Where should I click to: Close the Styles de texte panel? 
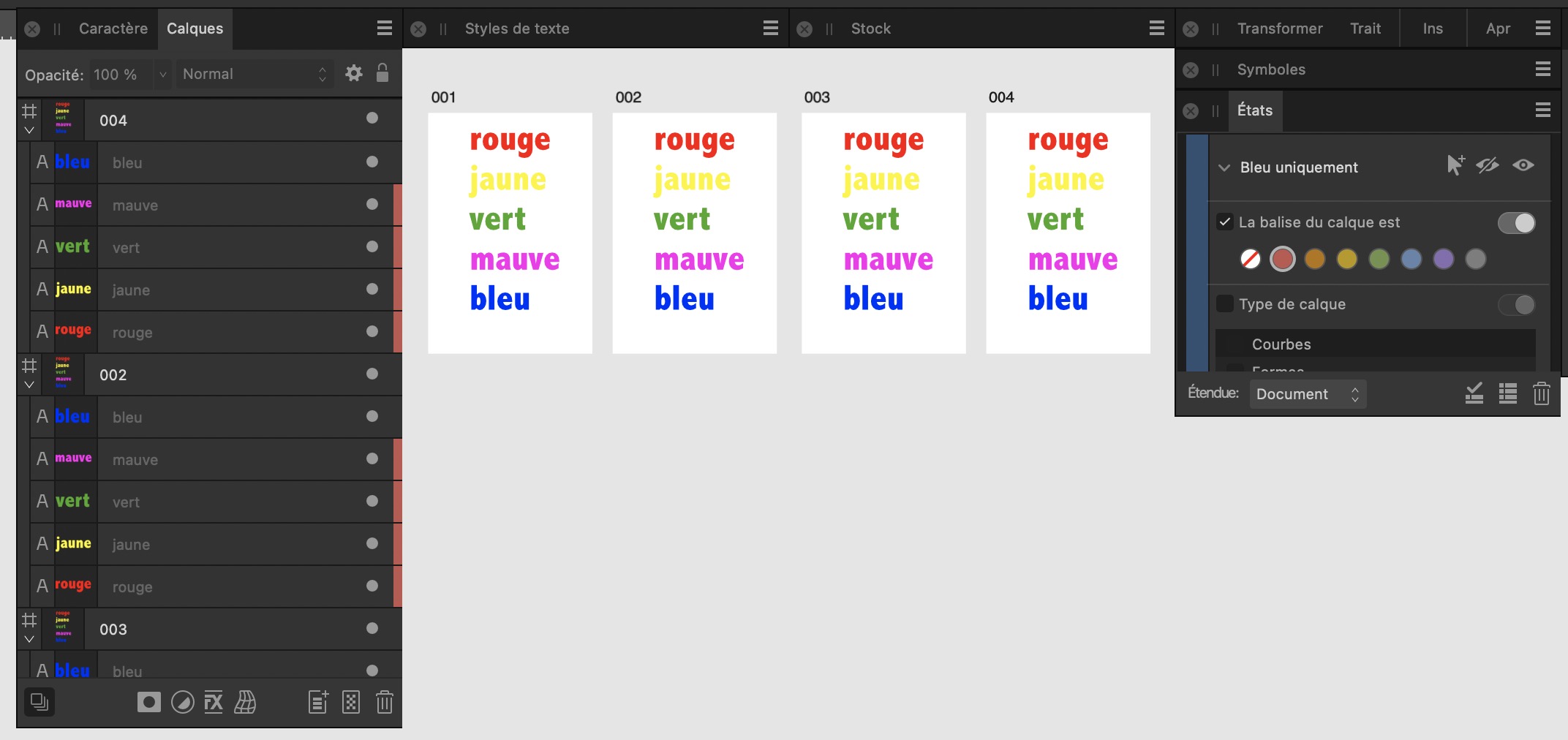(x=418, y=29)
